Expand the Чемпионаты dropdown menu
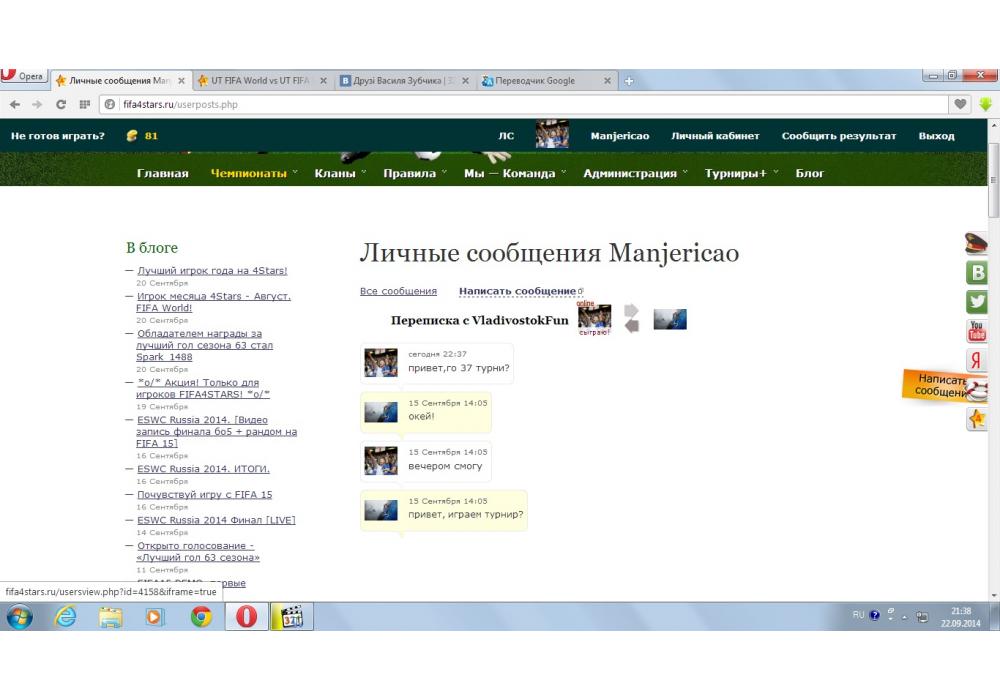Screen dimensions: 1000x700 pos(254,173)
